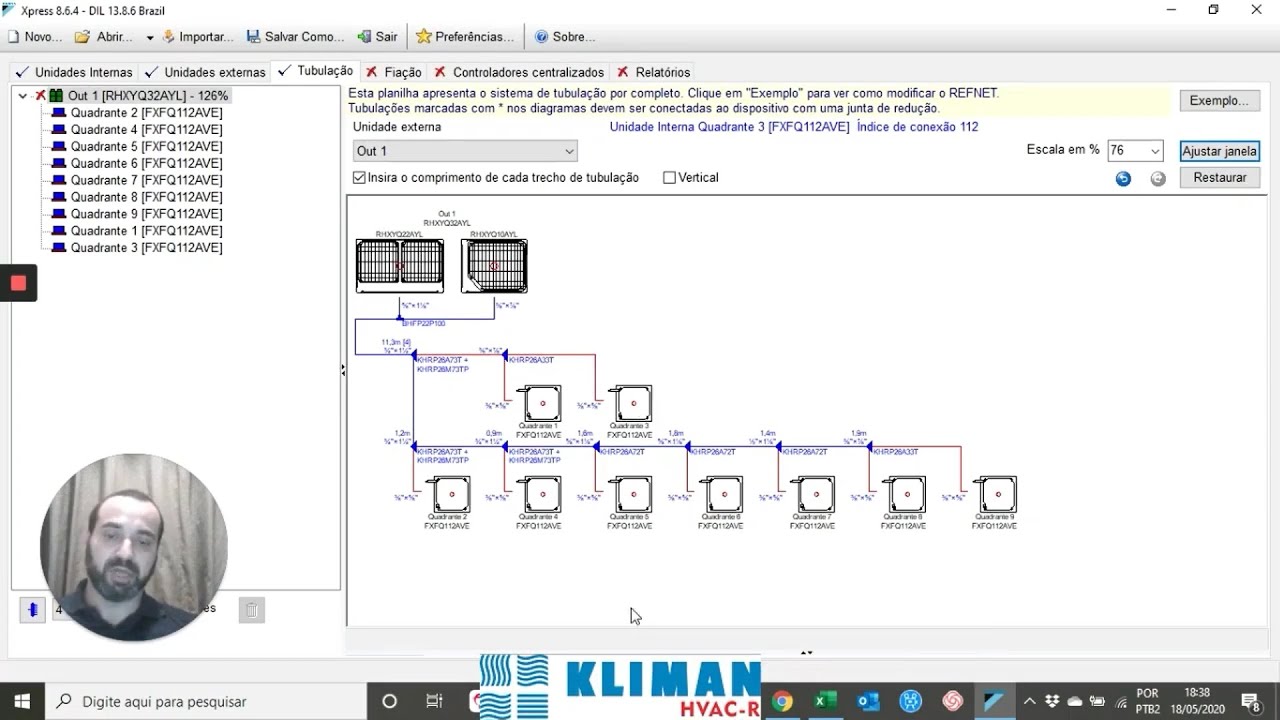This screenshot has width=1280, height=720.
Task: Select Quadrante 7 in the tree list
Action: click(146, 180)
